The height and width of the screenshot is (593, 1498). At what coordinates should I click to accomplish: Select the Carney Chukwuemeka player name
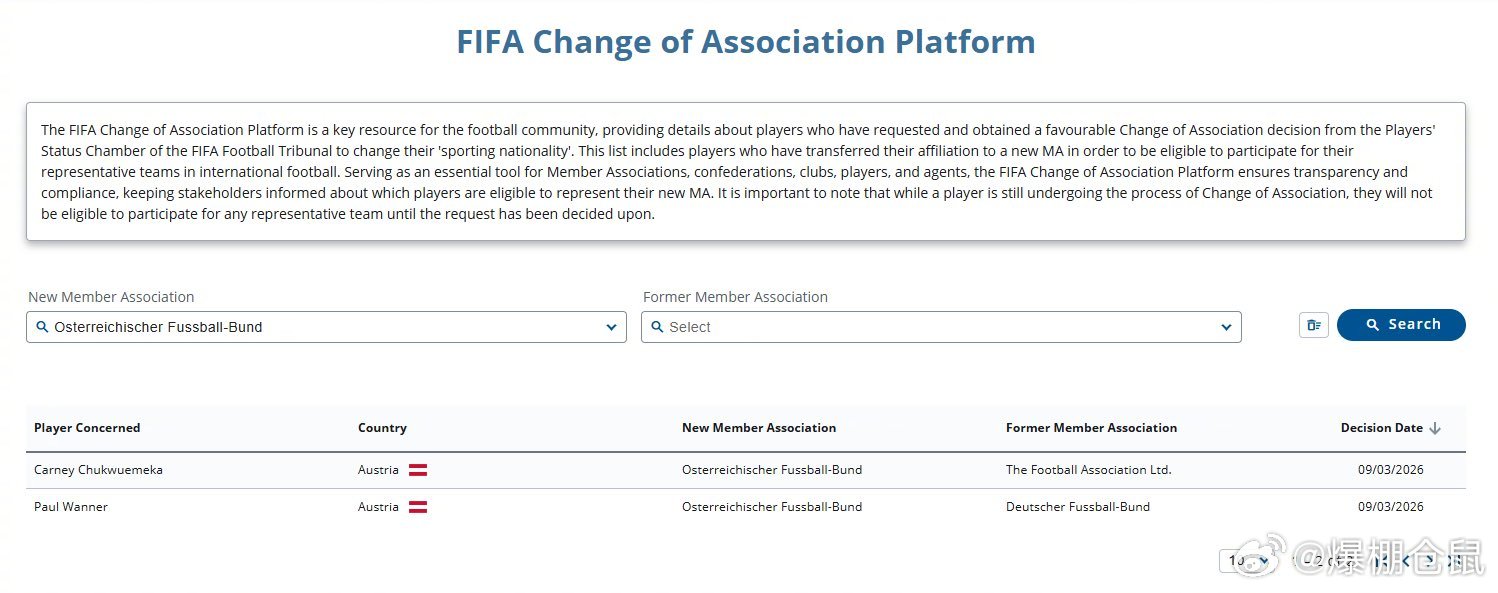pyautogui.click(x=98, y=470)
